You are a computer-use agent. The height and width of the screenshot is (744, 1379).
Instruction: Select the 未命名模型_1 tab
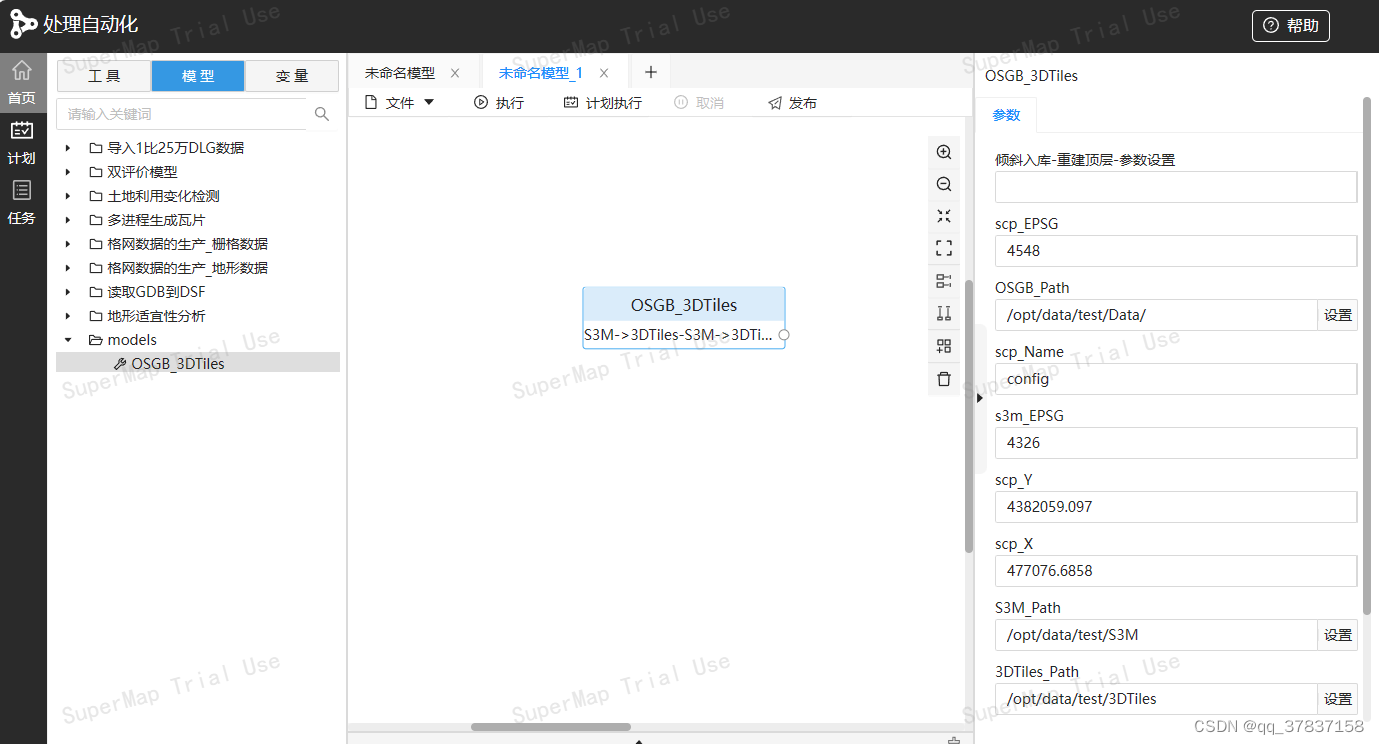540,73
